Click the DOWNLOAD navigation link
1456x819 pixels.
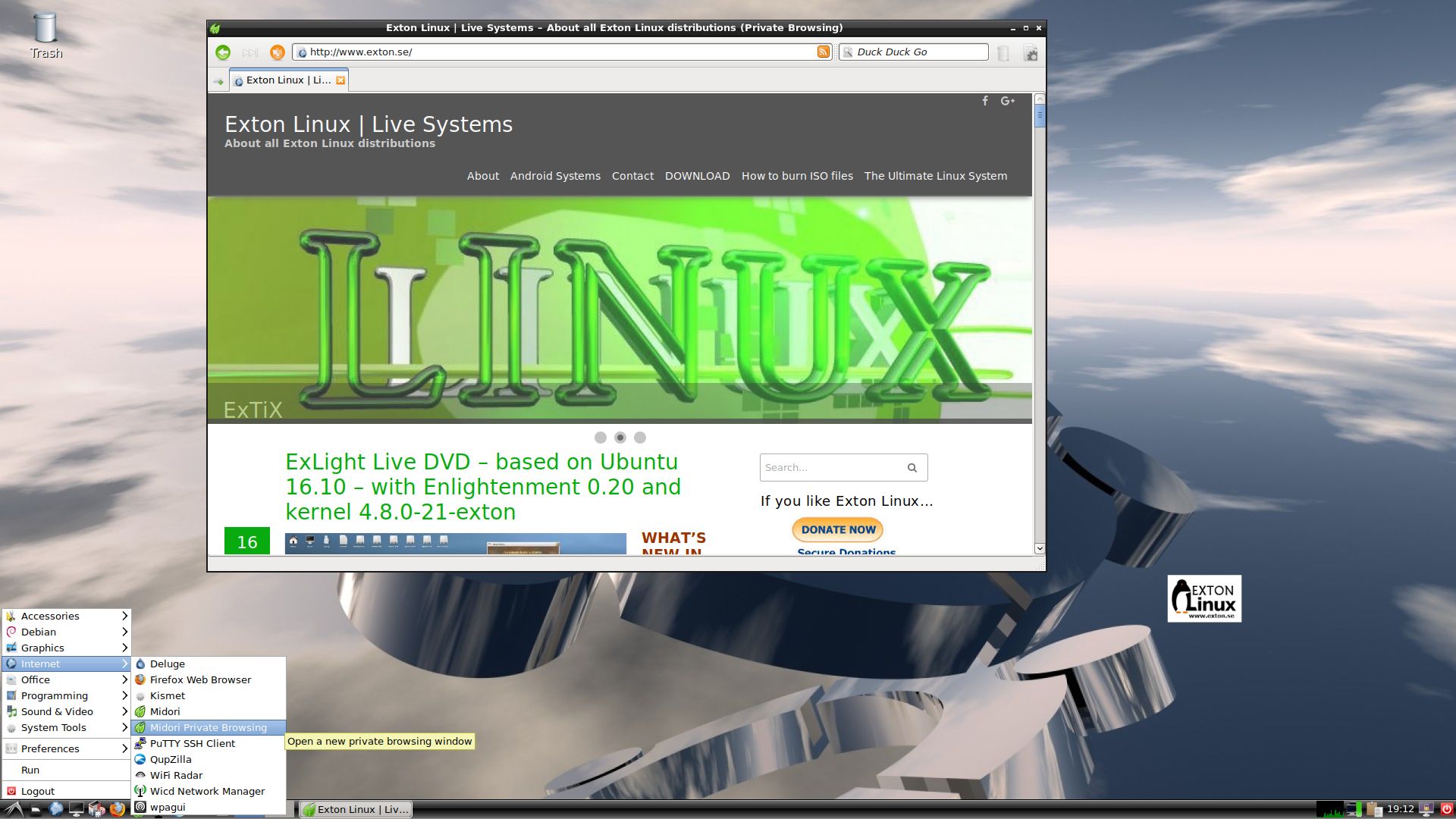697,176
